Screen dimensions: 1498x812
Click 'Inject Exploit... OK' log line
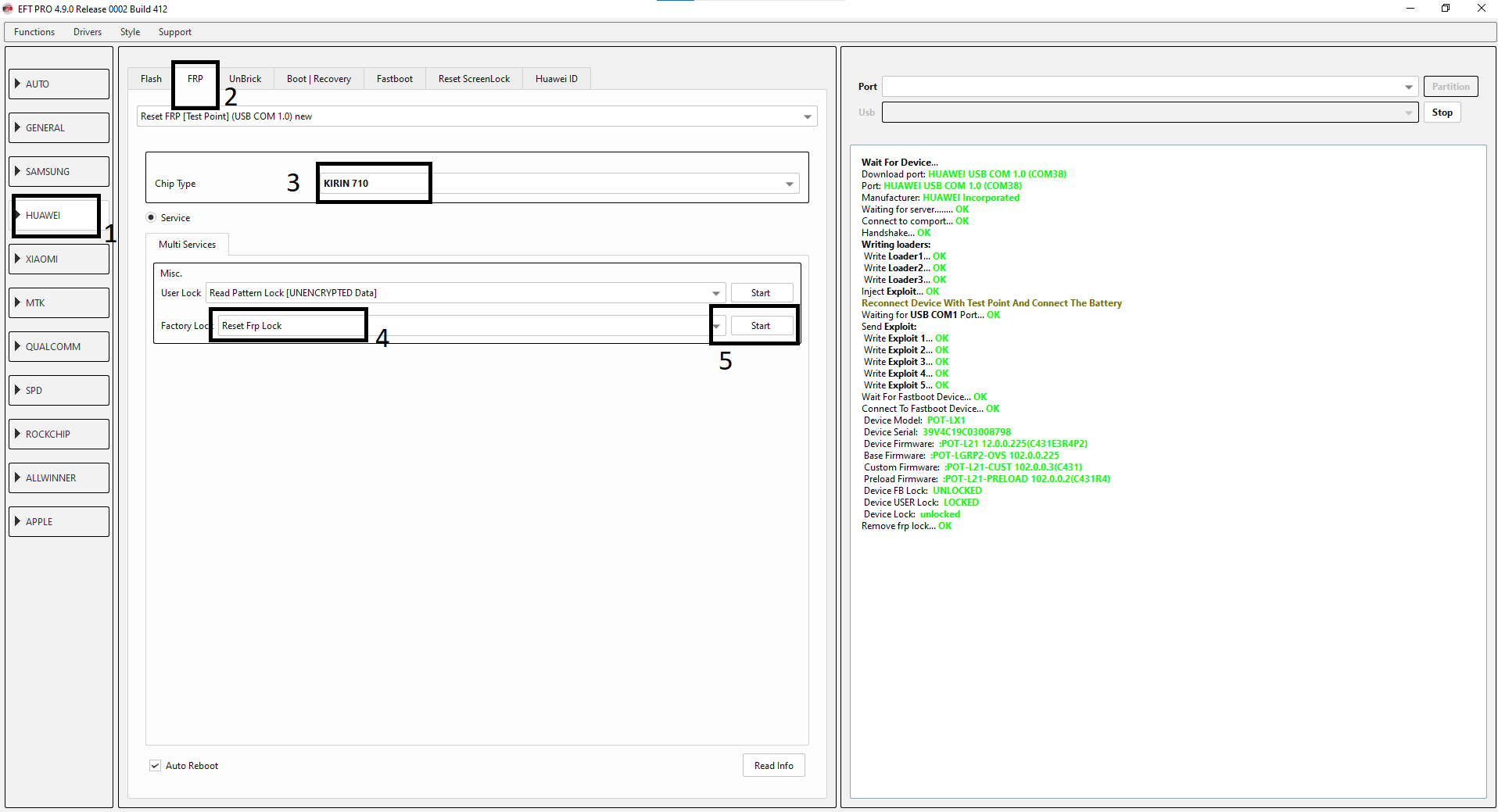pos(901,292)
